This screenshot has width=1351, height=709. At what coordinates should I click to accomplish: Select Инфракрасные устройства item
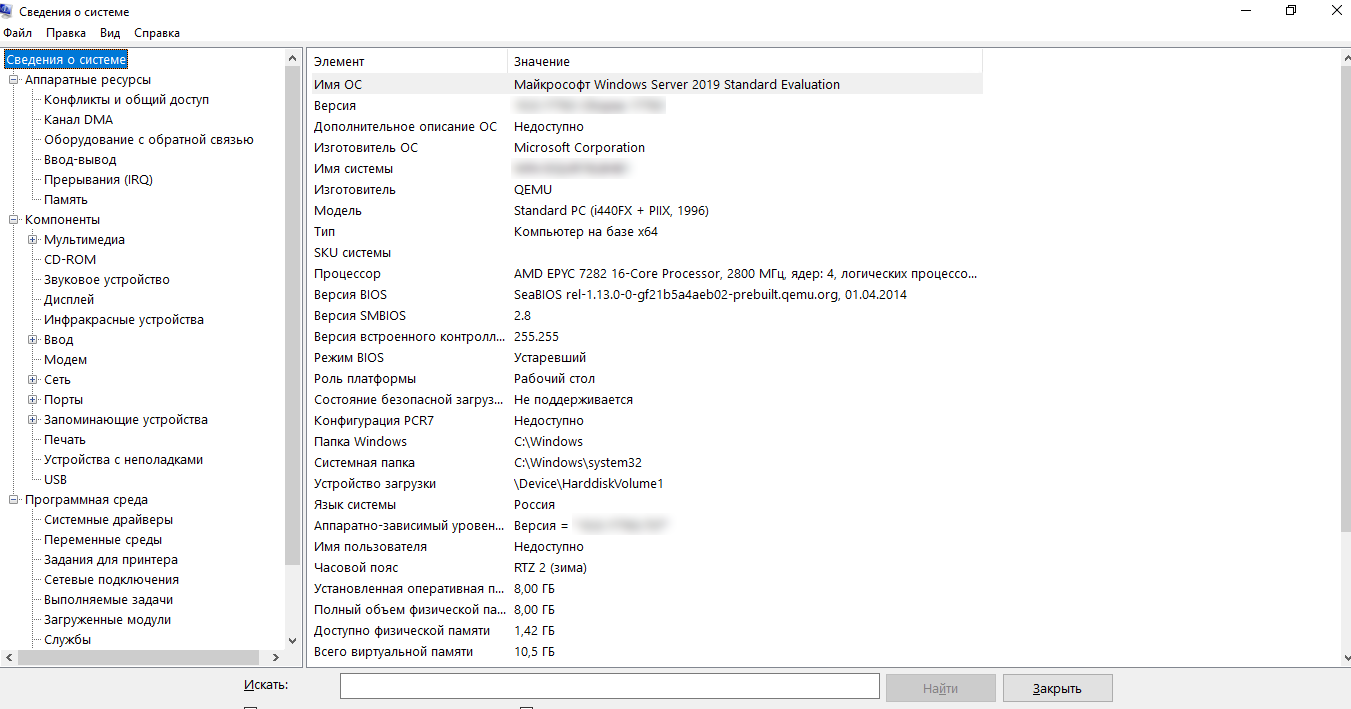[x=124, y=320]
